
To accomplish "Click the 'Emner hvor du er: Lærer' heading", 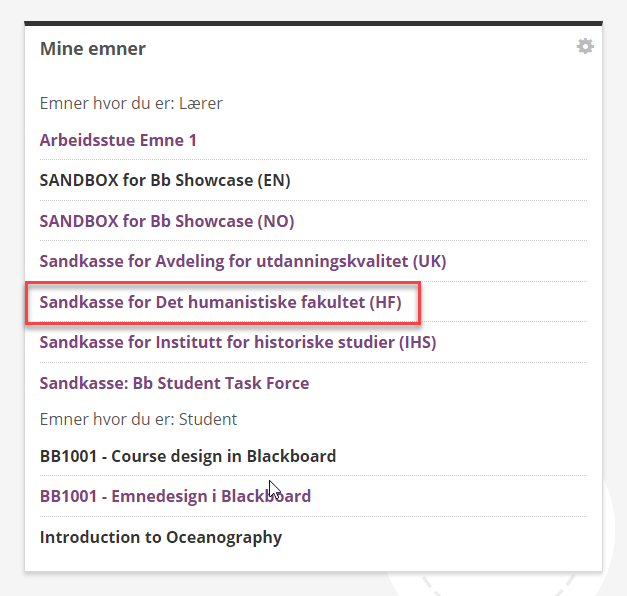I will click(131, 104).
